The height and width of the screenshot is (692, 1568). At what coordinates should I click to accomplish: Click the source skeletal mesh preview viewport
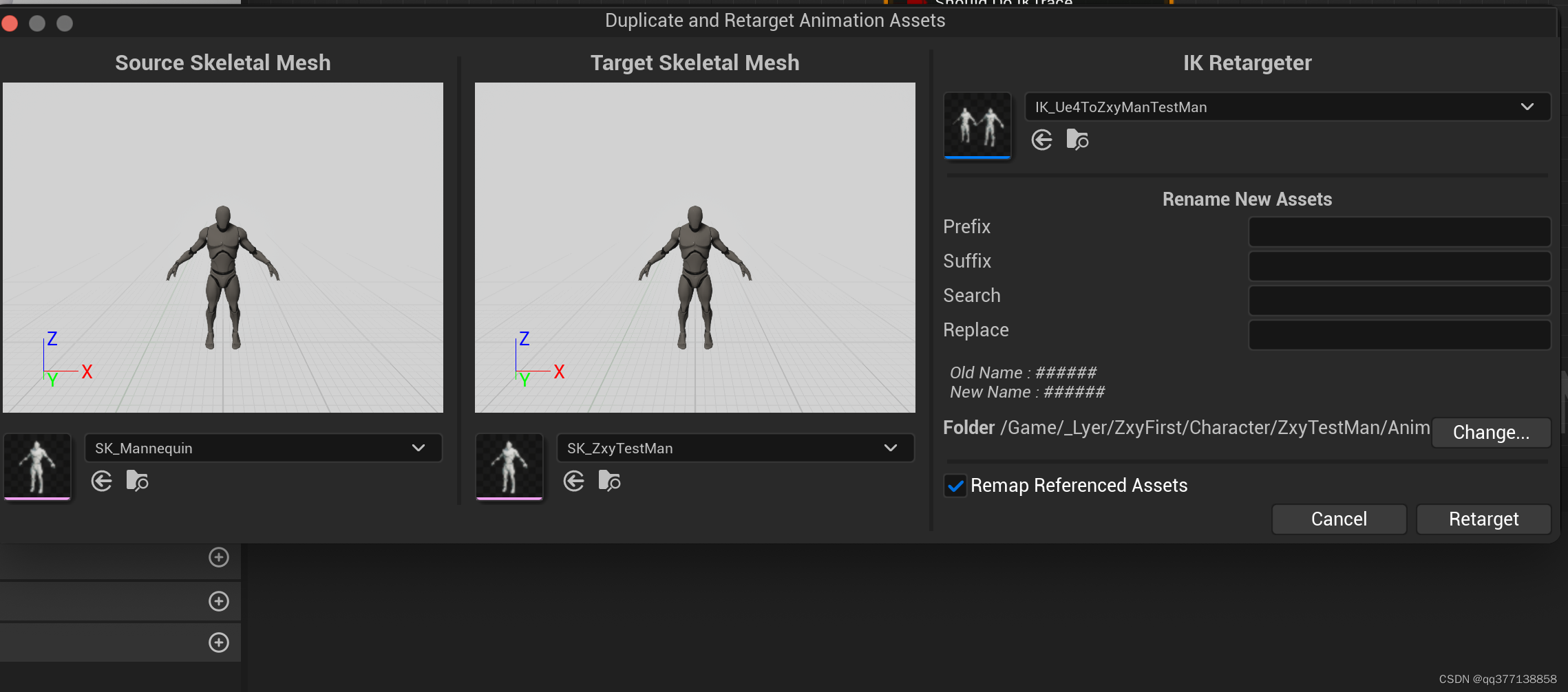(x=223, y=248)
